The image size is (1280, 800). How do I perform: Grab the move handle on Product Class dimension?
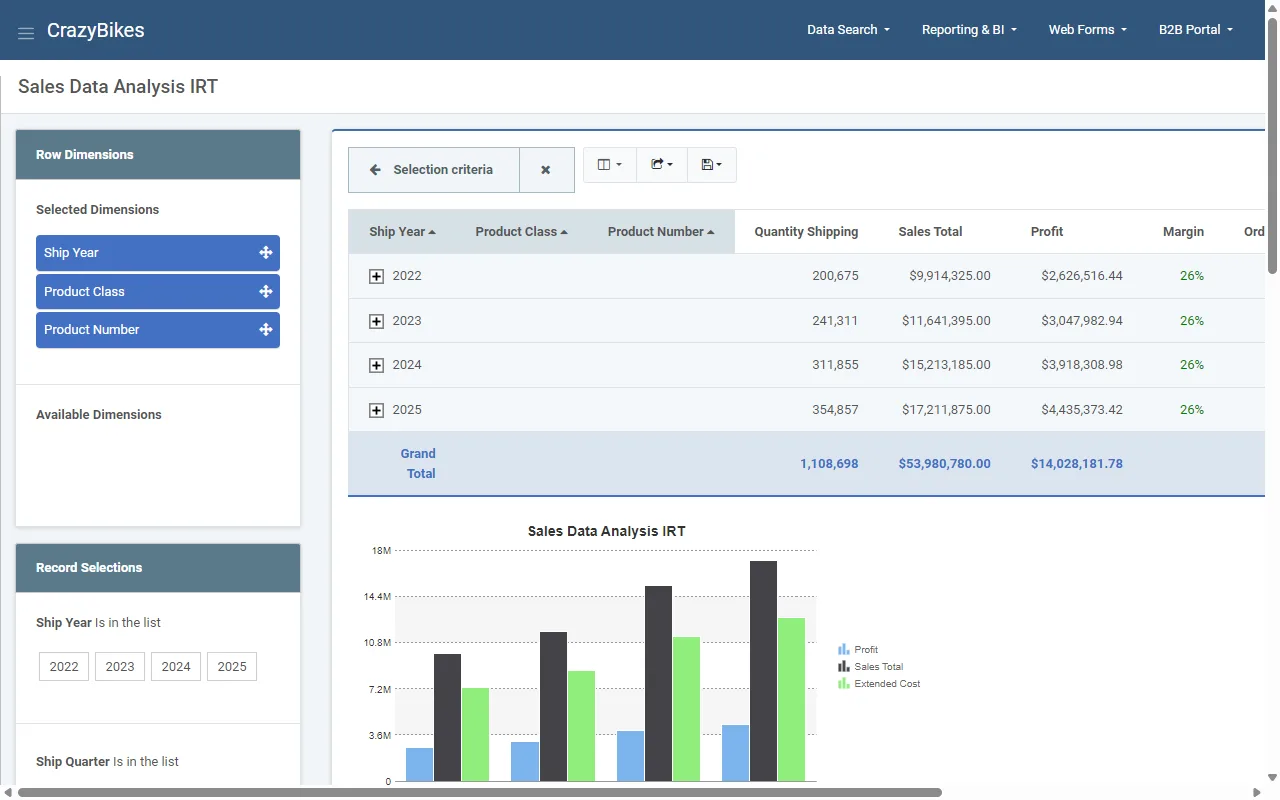click(266, 292)
